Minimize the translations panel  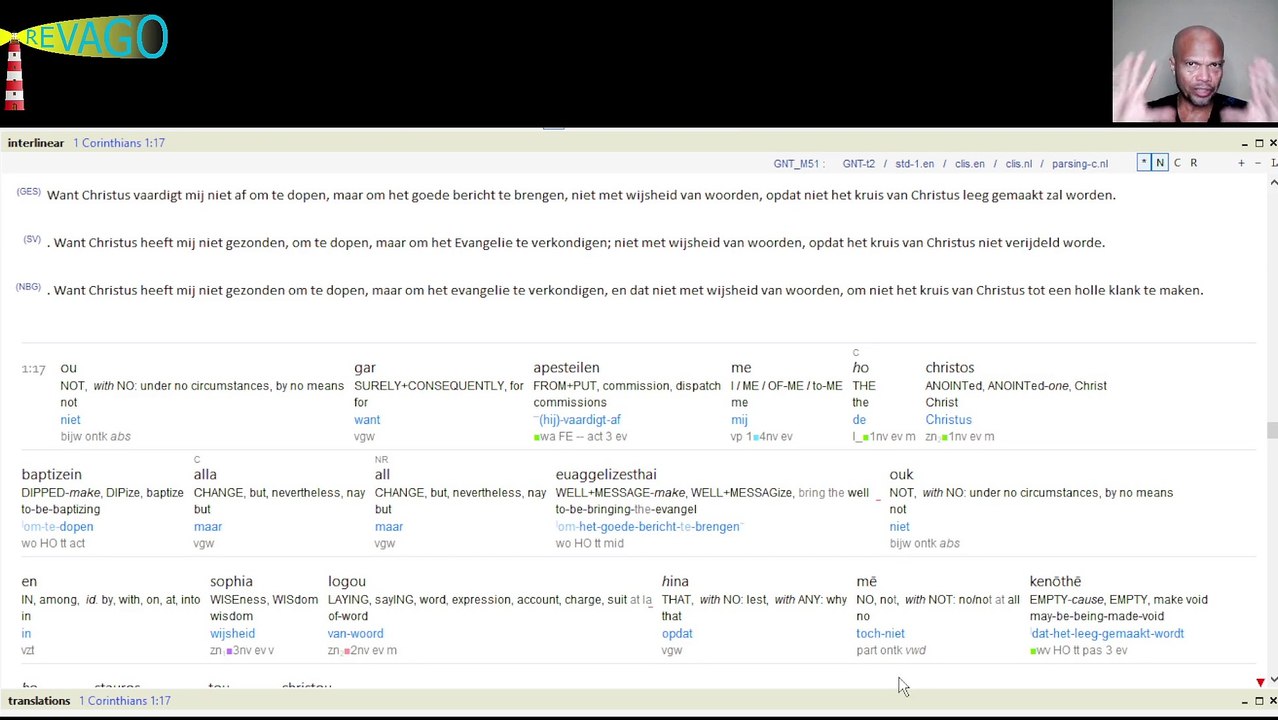tap(1245, 701)
